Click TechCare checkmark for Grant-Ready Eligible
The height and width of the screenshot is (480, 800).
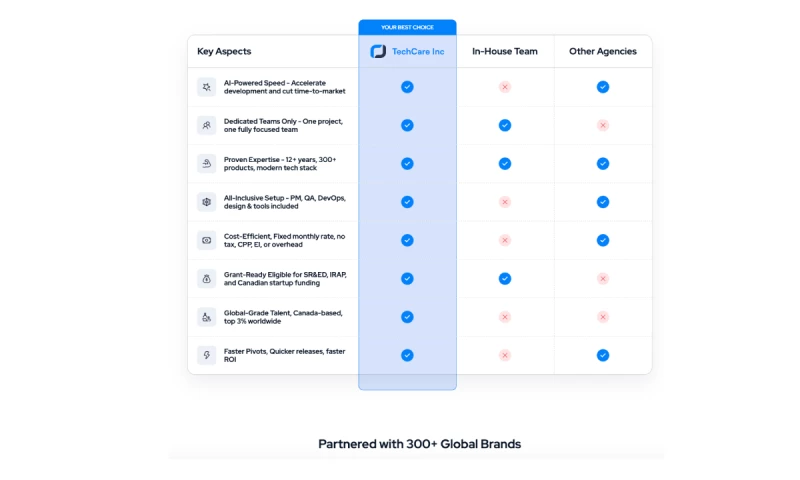(x=407, y=279)
